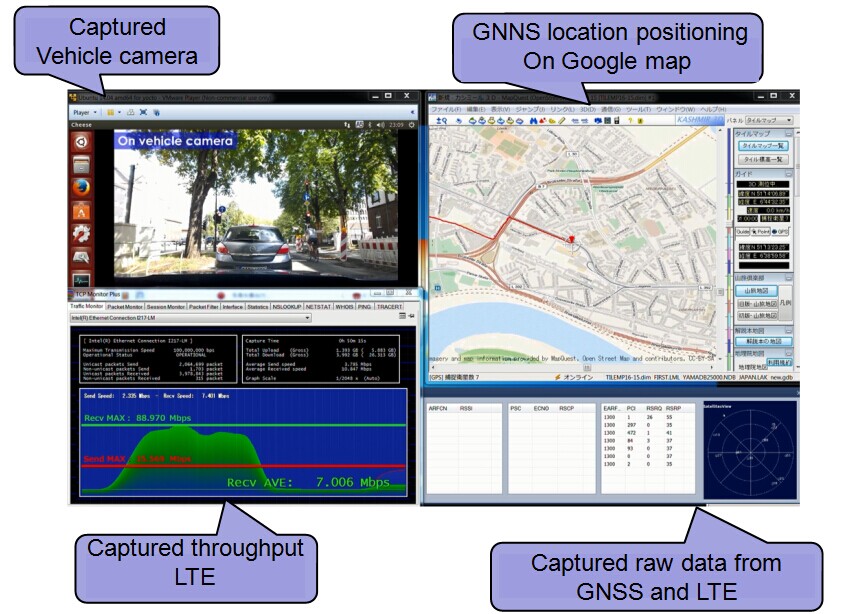Screen dimensions: 858x614
Task: Click the pencil edit tool in Kashmir toolbar
Action: point(561,120)
